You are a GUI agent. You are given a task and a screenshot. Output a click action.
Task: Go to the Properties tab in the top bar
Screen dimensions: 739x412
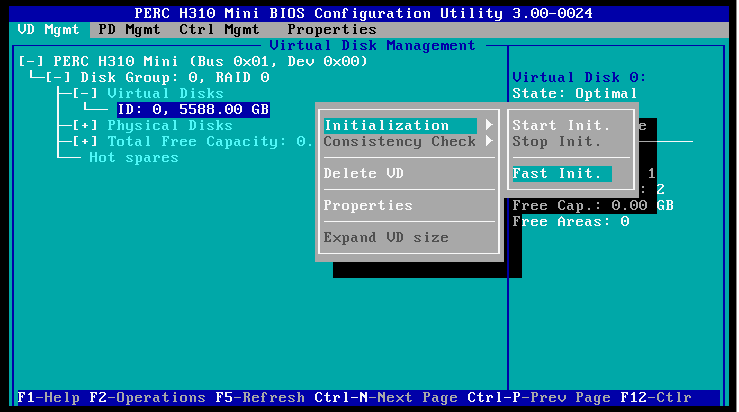331,30
